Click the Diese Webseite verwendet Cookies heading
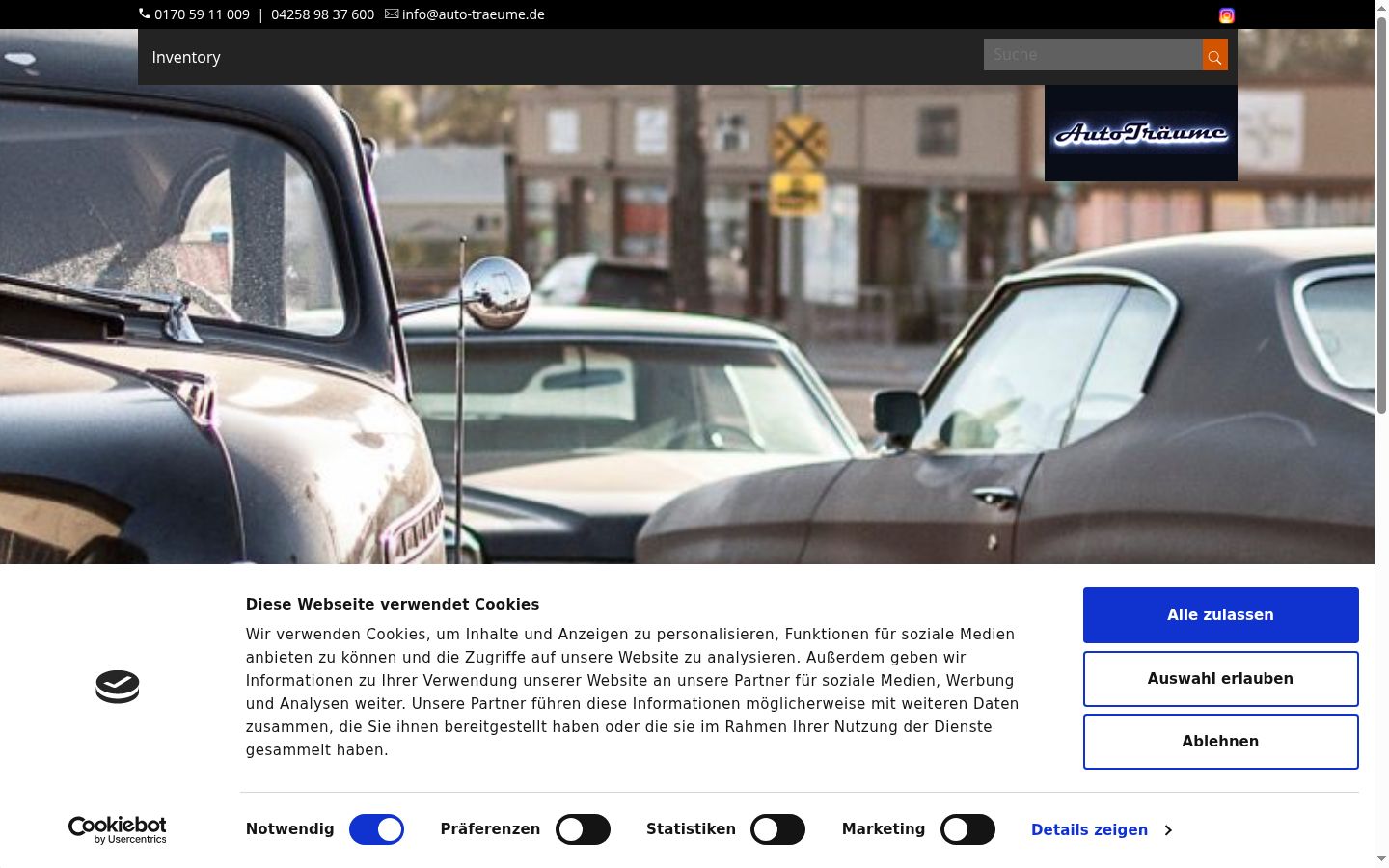Screen dimensions: 1389x868 (393, 604)
